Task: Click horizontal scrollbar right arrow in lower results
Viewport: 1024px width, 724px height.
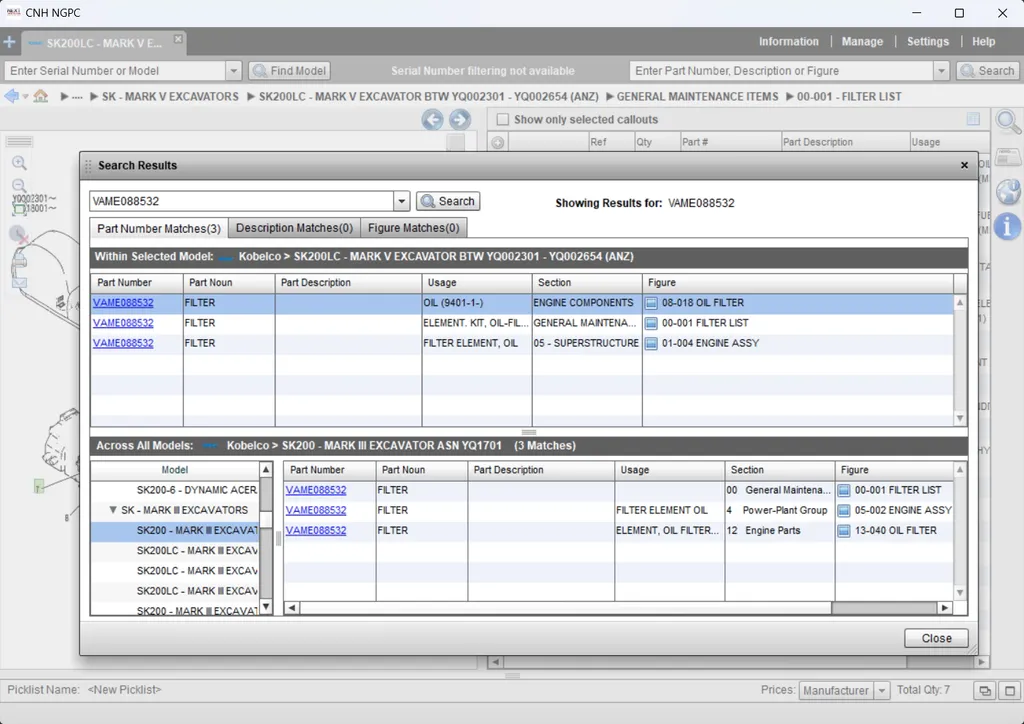Action: point(944,608)
